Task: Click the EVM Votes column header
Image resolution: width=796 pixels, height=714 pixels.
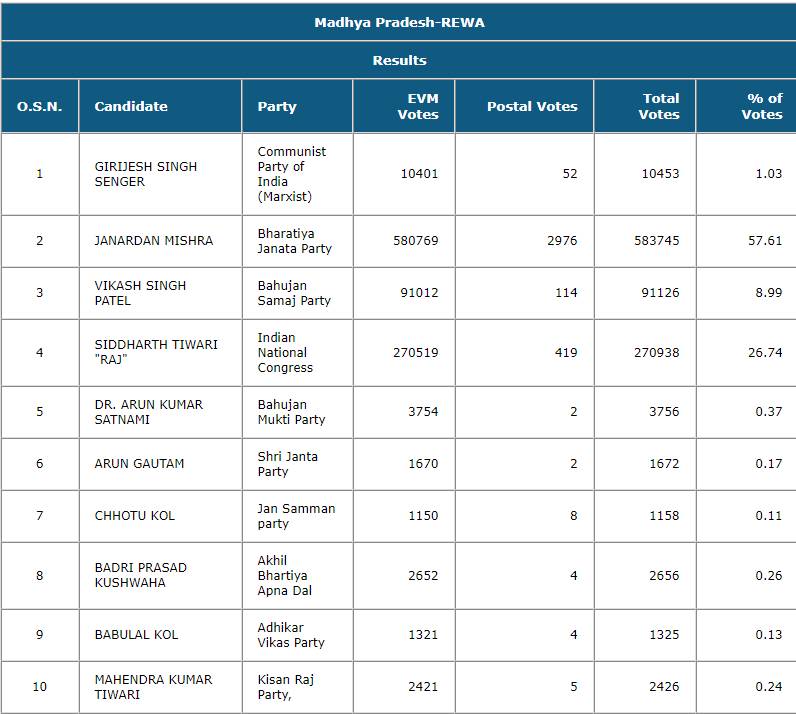Action: pos(417,106)
